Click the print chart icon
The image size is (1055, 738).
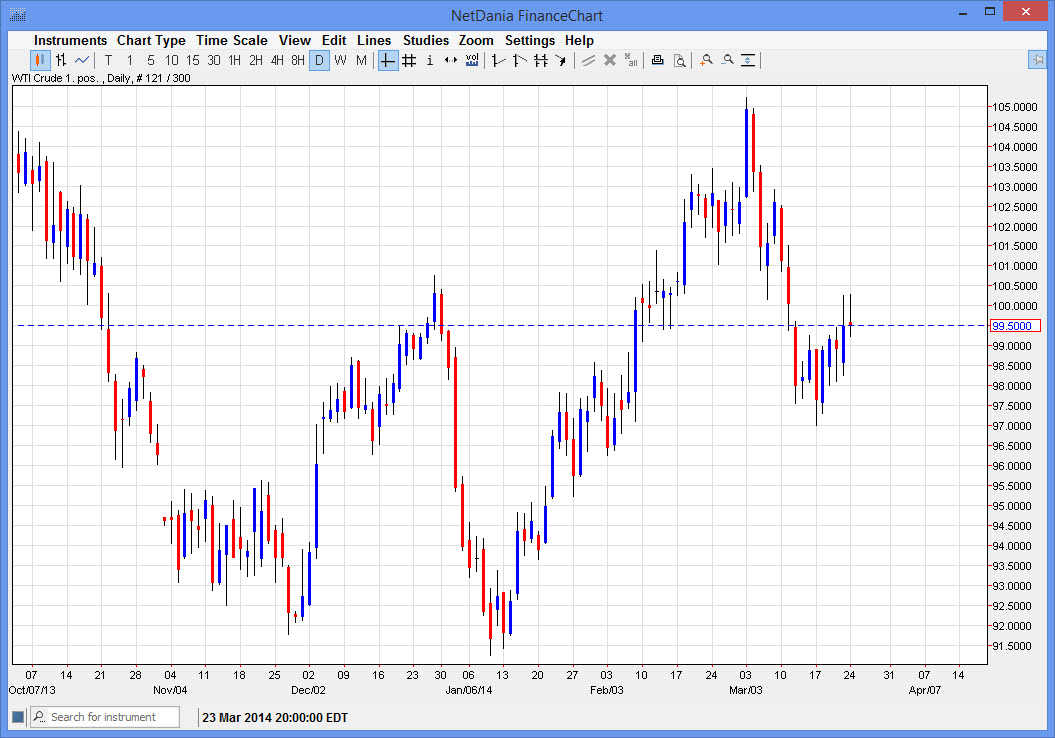(657, 60)
